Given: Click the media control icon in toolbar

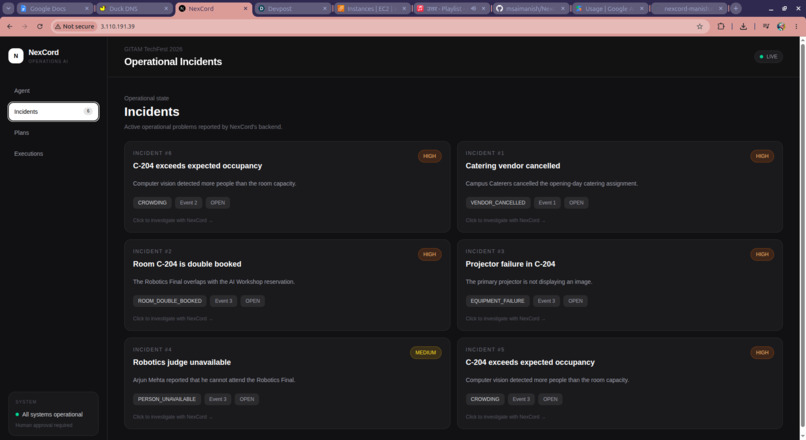Looking at the screenshot, I should [765, 26].
